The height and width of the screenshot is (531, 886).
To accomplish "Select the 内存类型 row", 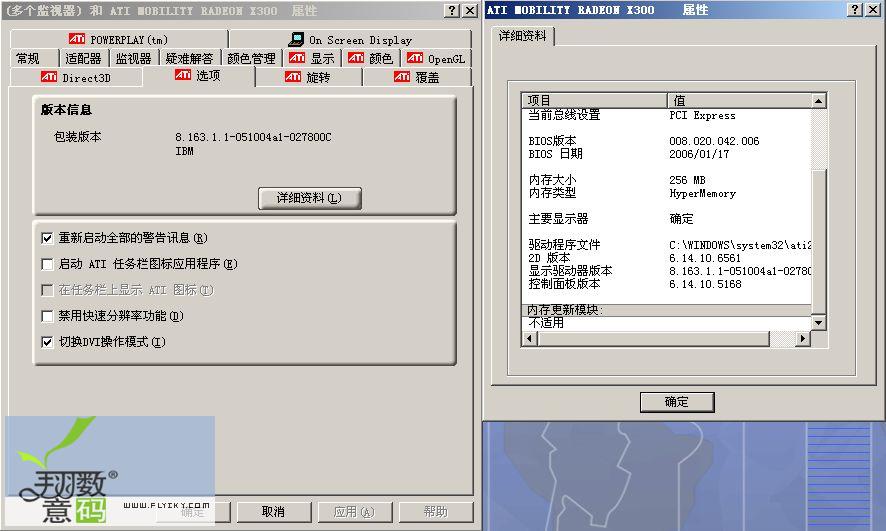I will pyautogui.click(x=667, y=193).
